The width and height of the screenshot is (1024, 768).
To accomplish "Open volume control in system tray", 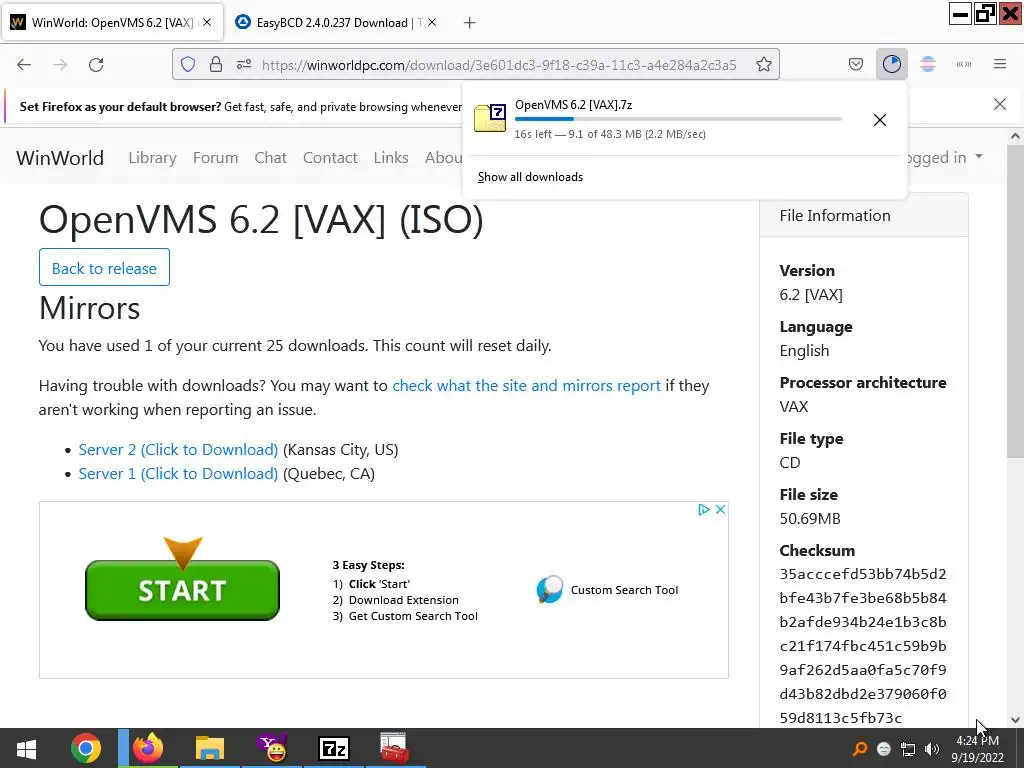I will coord(932,749).
